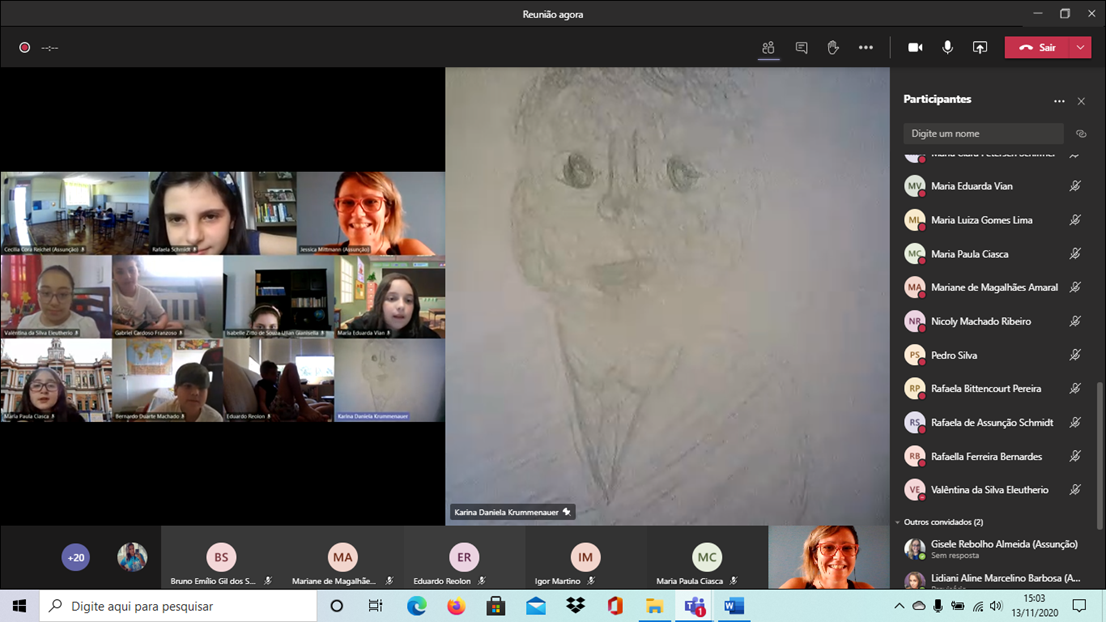Open Firefox from the taskbar
Viewport: 1106px width, 622px height.
pos(456,606)
